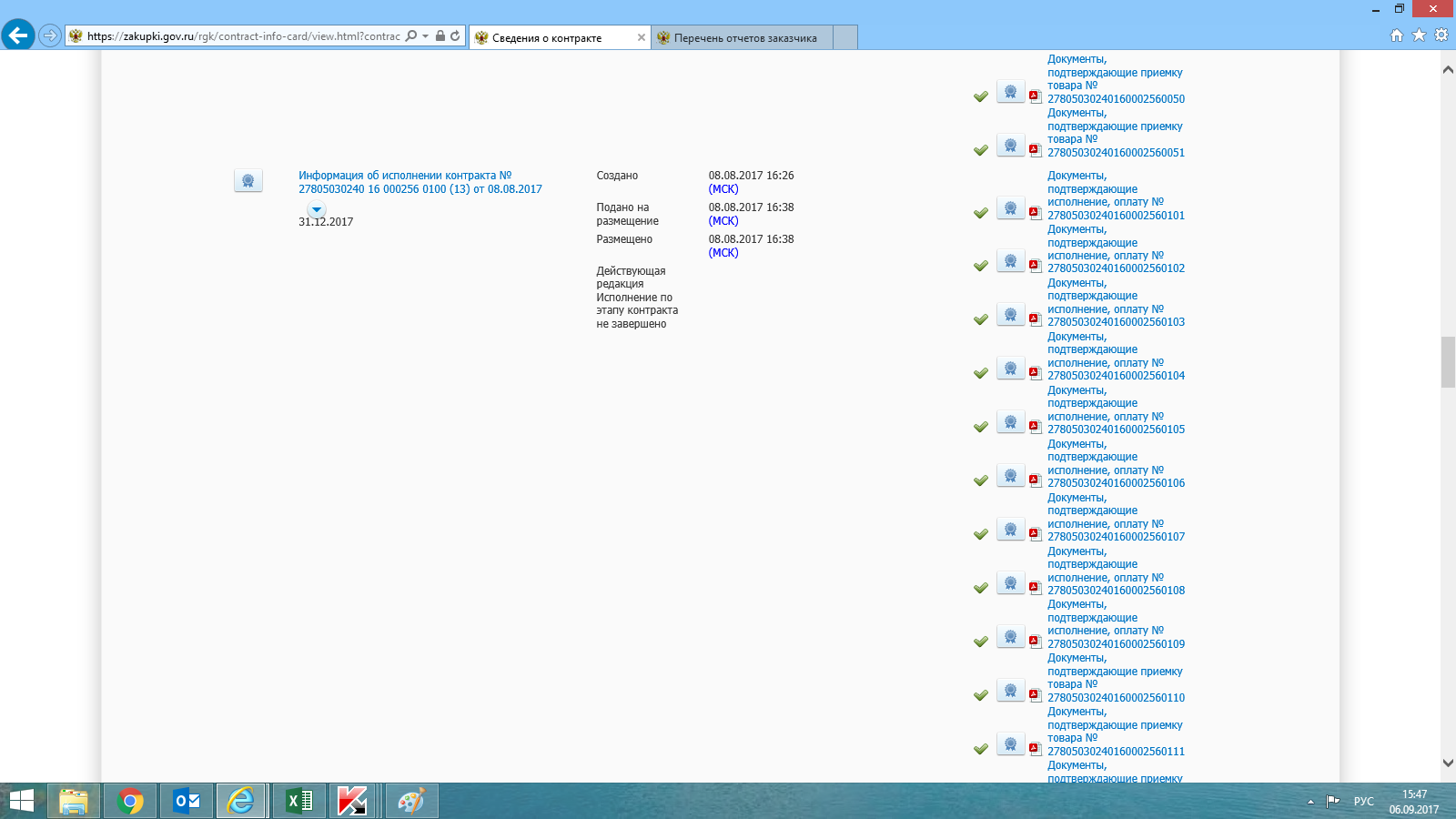Click PDF icon for document 2560108
This screenshot has height=819, width=1456.
(1035, 587)
